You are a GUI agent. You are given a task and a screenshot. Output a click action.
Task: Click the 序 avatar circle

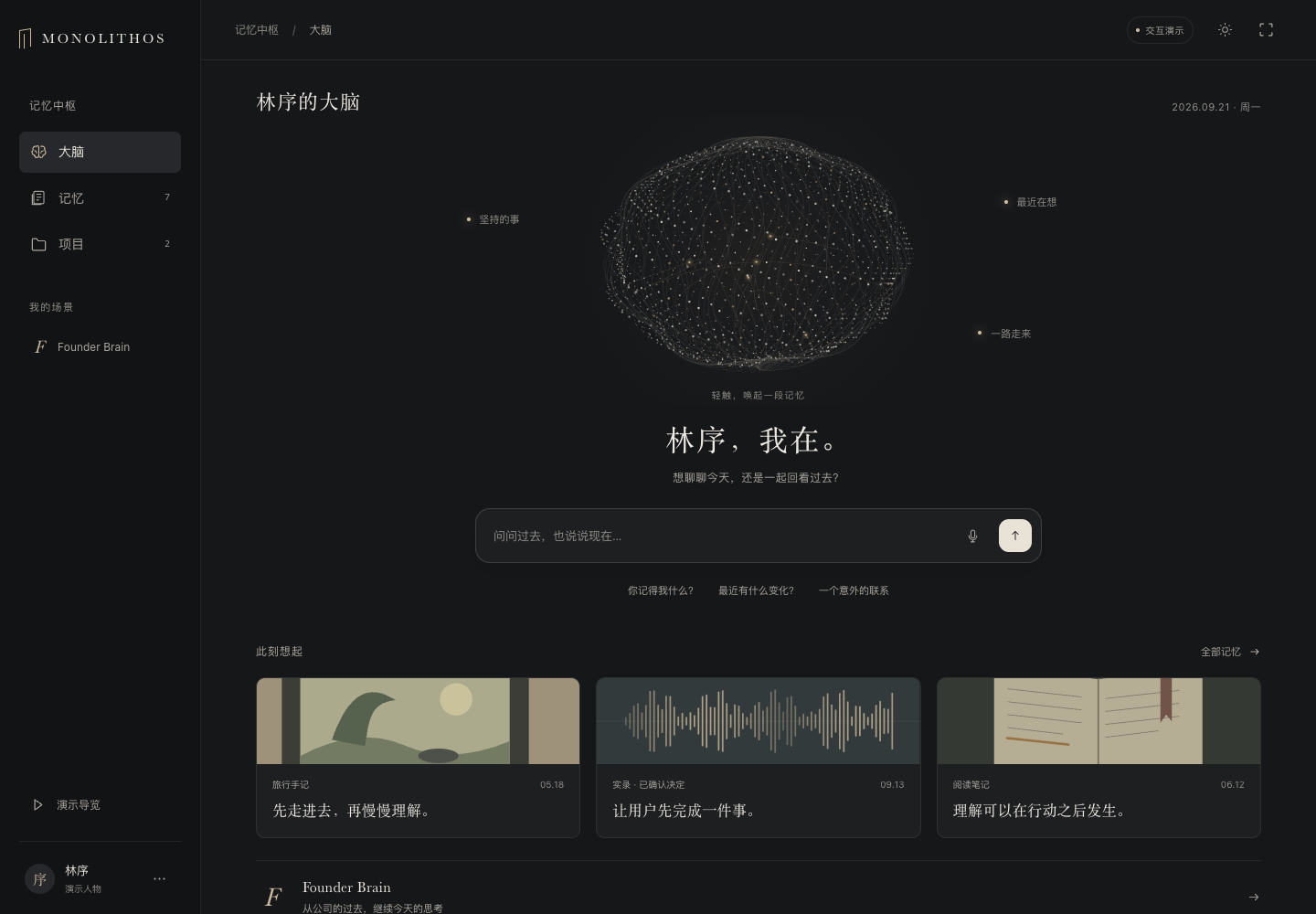(x=39, y=878)
